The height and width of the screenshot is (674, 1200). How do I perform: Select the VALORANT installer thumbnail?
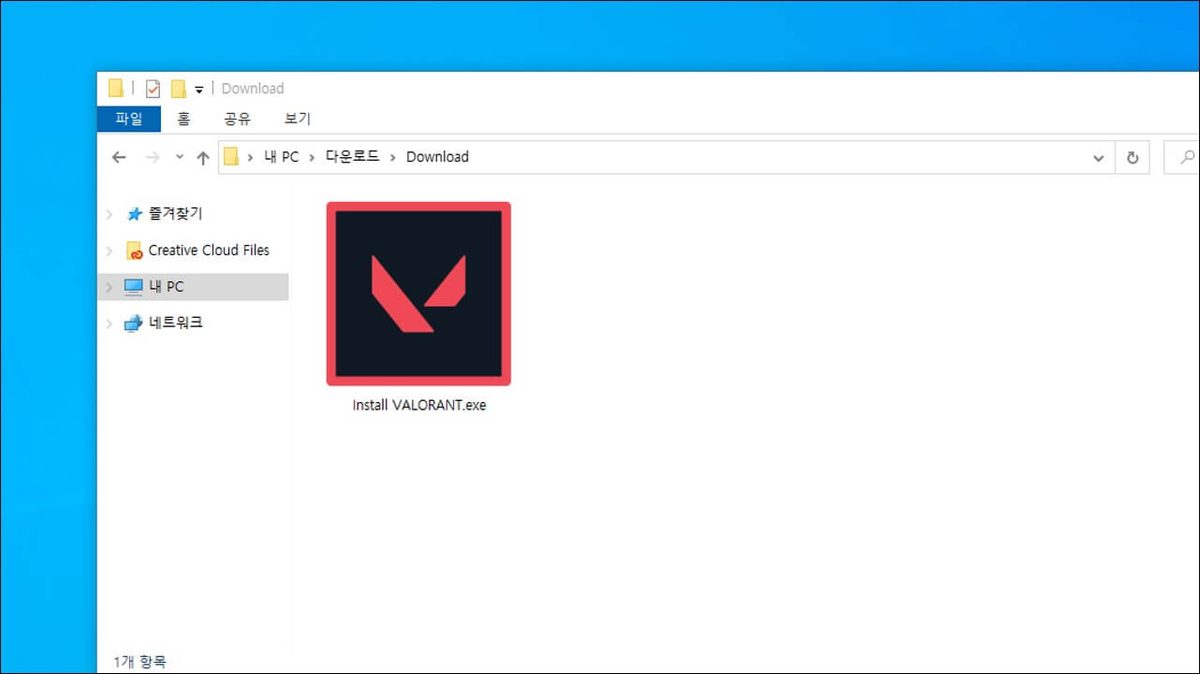[x=418, y=294]
